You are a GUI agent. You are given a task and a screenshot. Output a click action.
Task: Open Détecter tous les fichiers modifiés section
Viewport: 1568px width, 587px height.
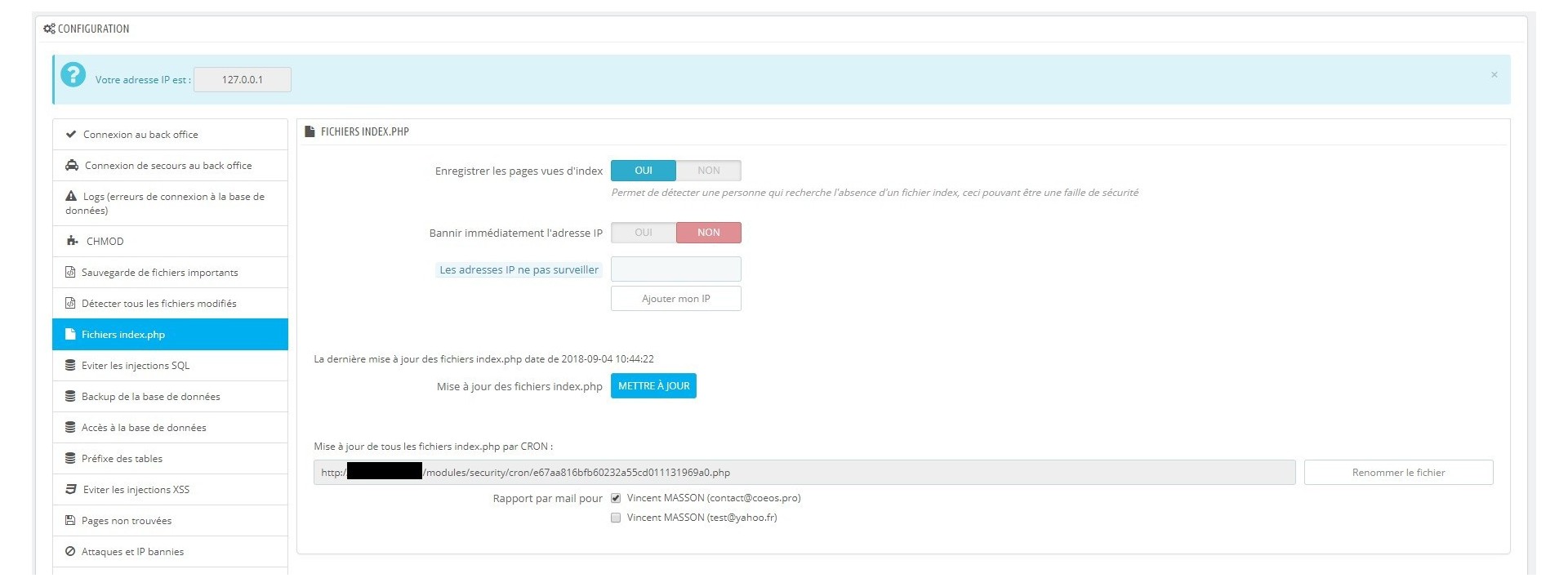click(x=159, y=304)
